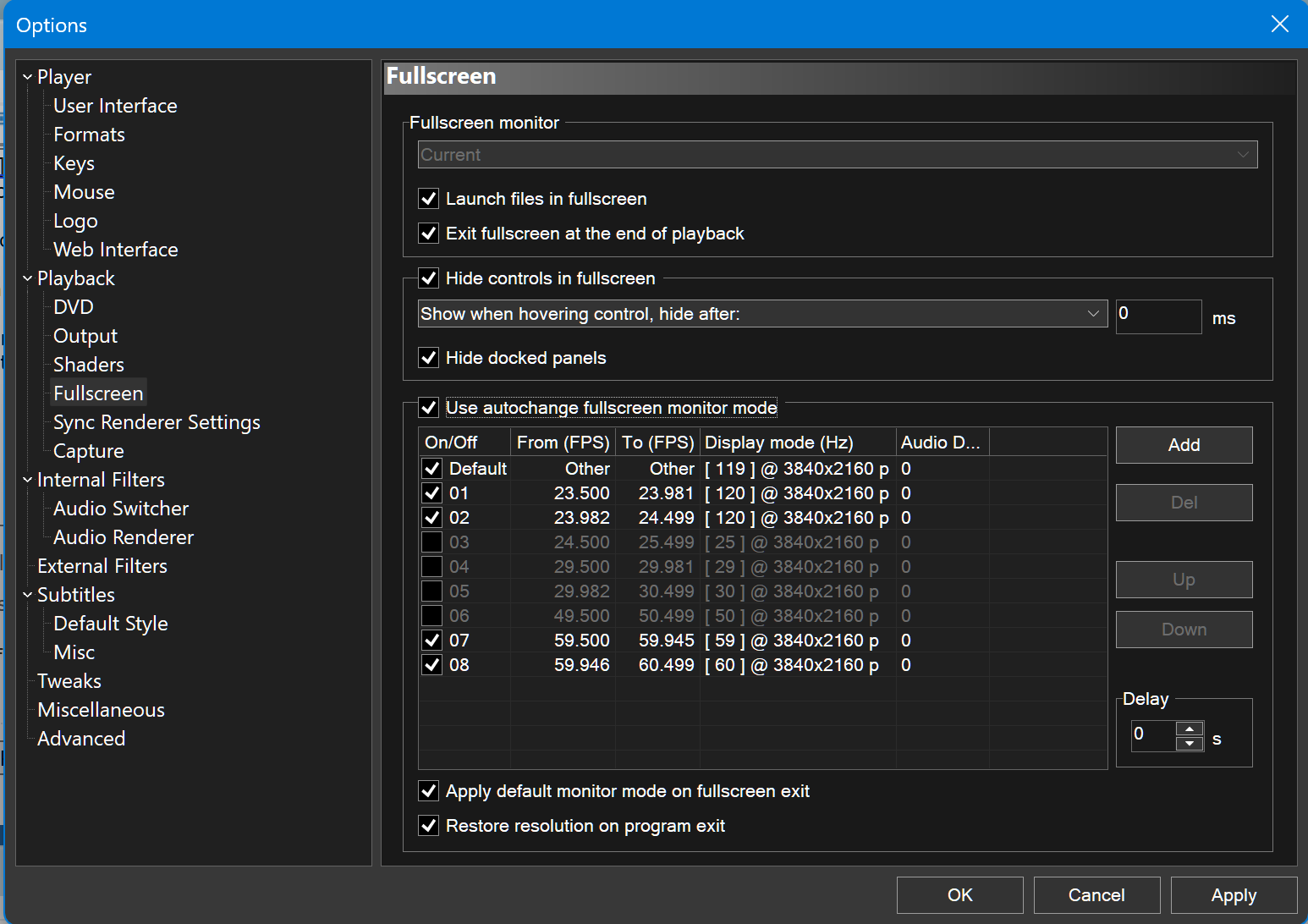The width and height of the screenshot is (1308, 924).
Task: Open Sync Renderer Settings page
Action: point(157,422)
